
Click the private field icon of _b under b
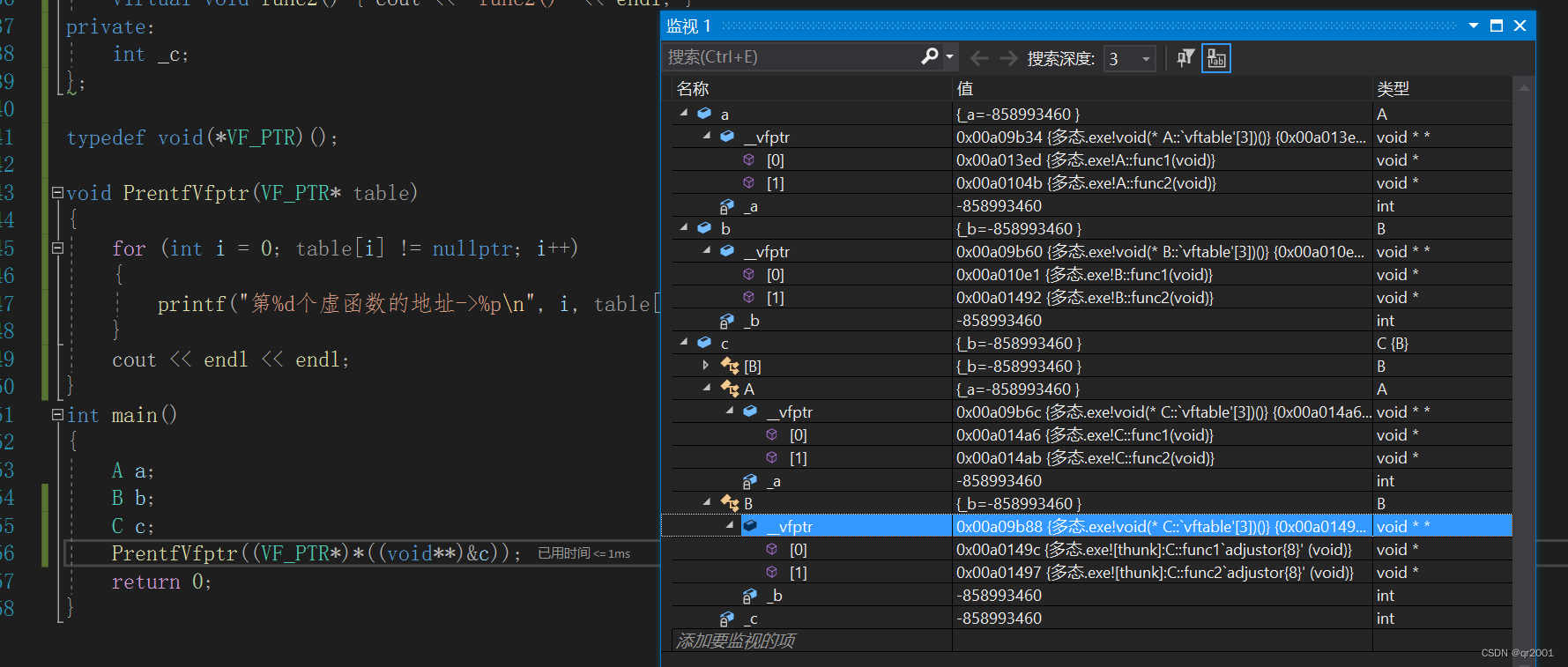[x=727, y=321]
